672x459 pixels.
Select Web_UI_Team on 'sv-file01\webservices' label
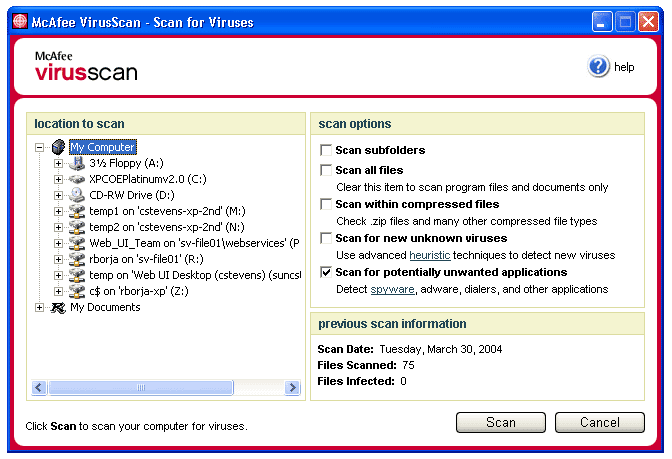click(194, 243)
